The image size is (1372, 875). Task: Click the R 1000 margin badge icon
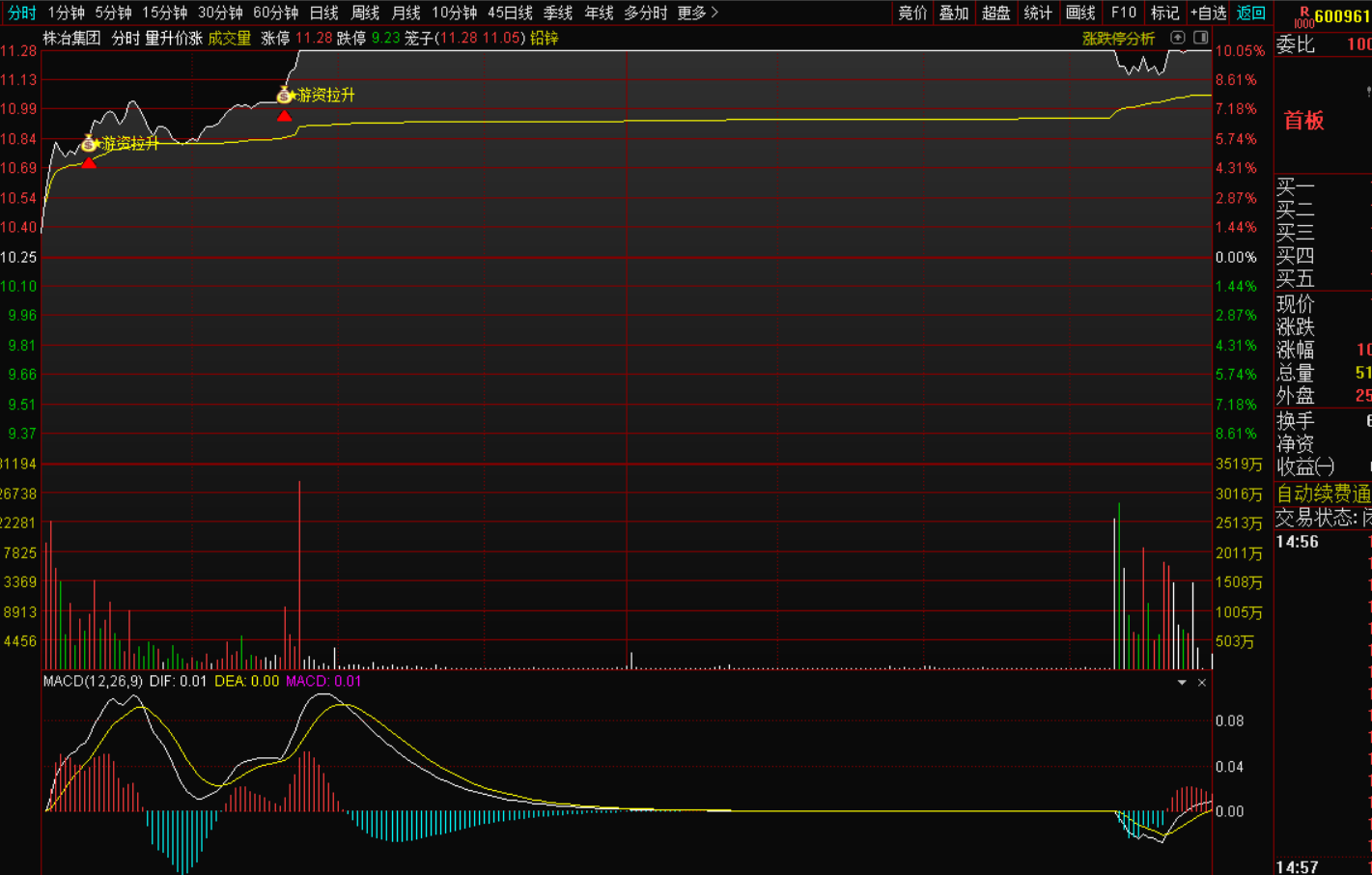[x=1302, y=17]
